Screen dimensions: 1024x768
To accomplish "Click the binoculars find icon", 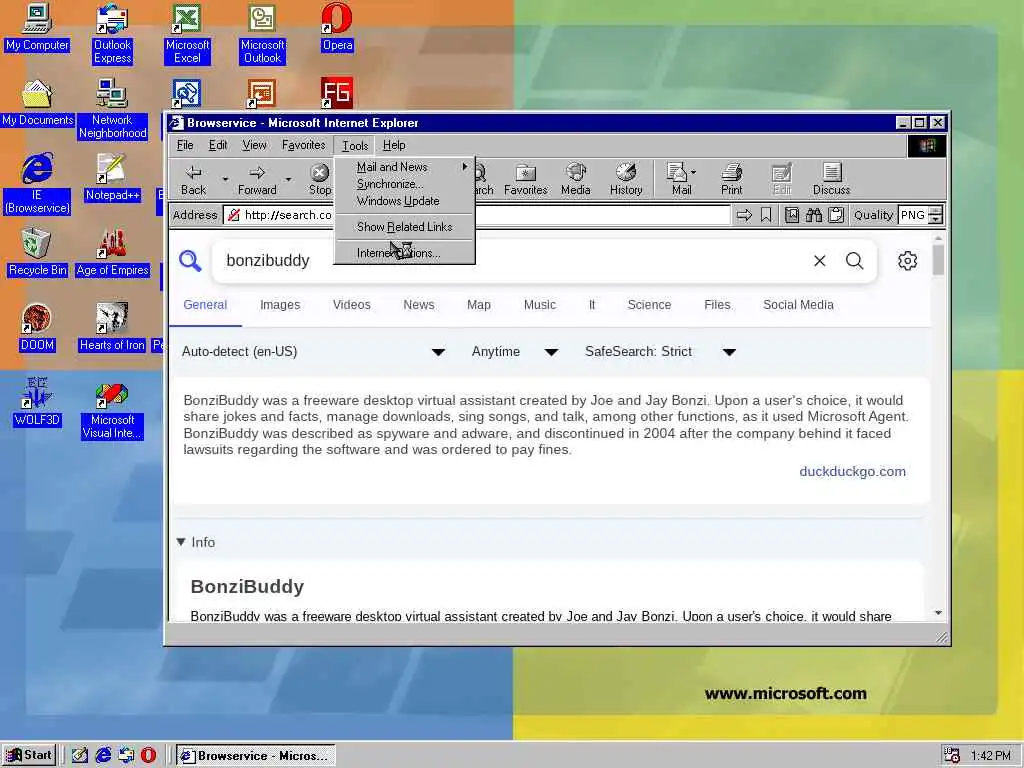I will [814, 215].
